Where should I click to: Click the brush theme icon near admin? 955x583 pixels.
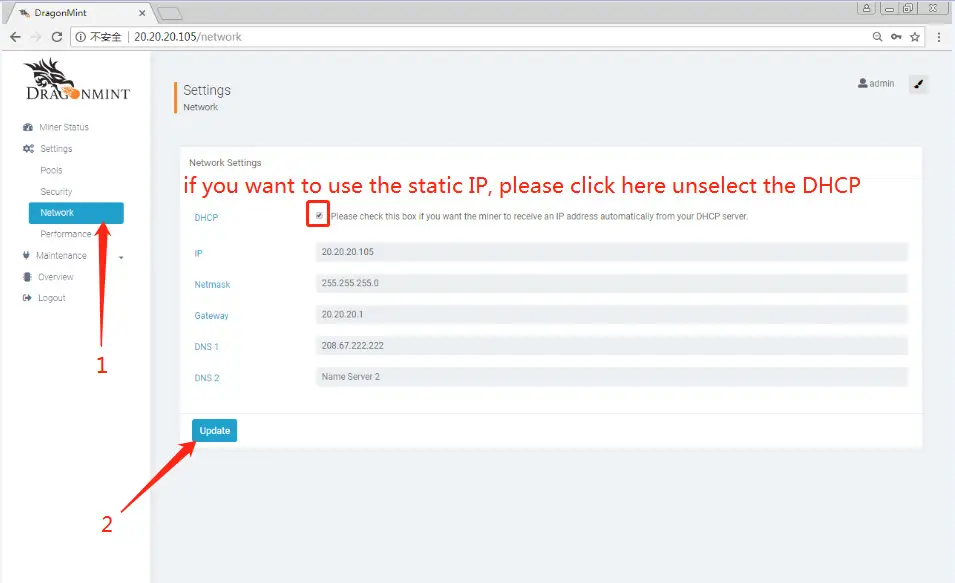tap(918, 84)
